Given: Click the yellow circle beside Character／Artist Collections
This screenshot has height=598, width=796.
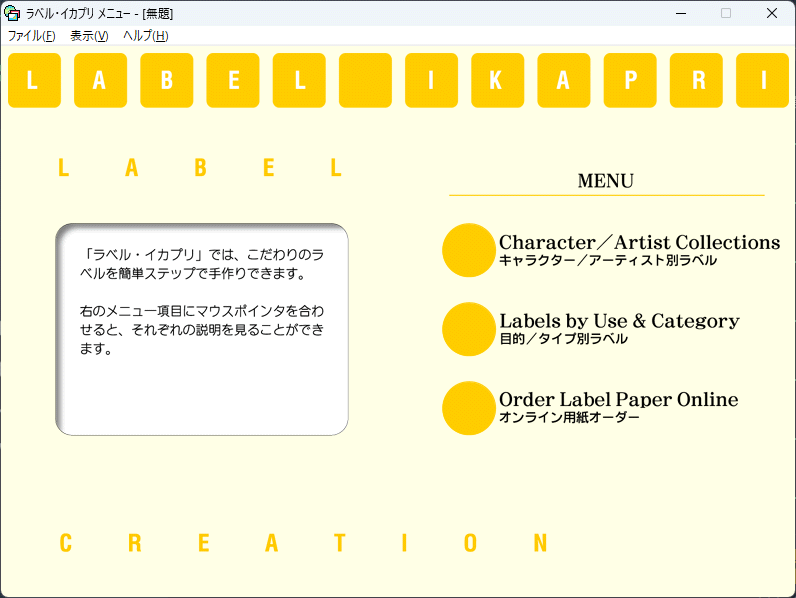Looking at the screenshot, I should [469, 250].
